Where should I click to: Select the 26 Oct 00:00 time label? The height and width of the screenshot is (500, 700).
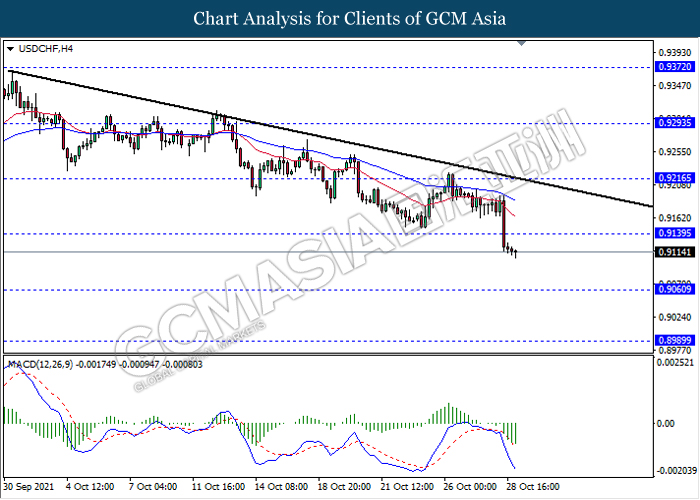pos(470,487)
